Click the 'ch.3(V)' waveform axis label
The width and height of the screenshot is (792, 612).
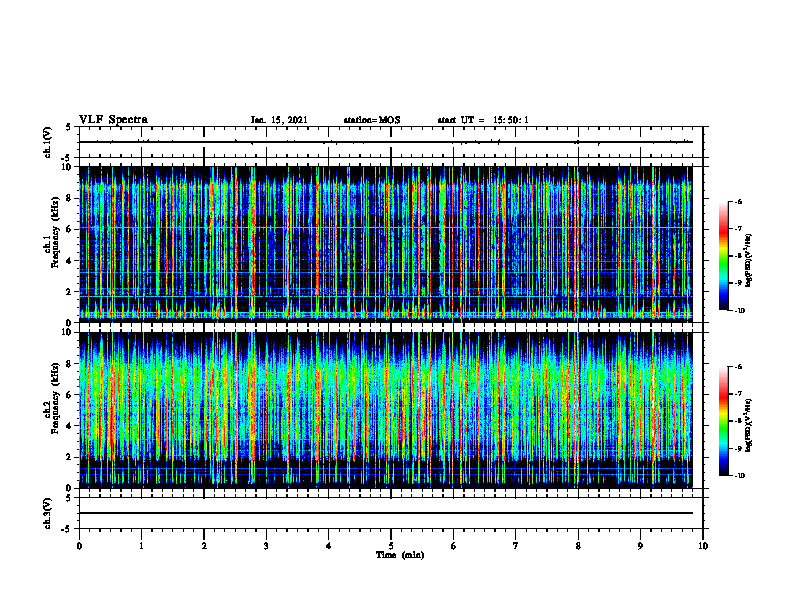coord(48,513)
